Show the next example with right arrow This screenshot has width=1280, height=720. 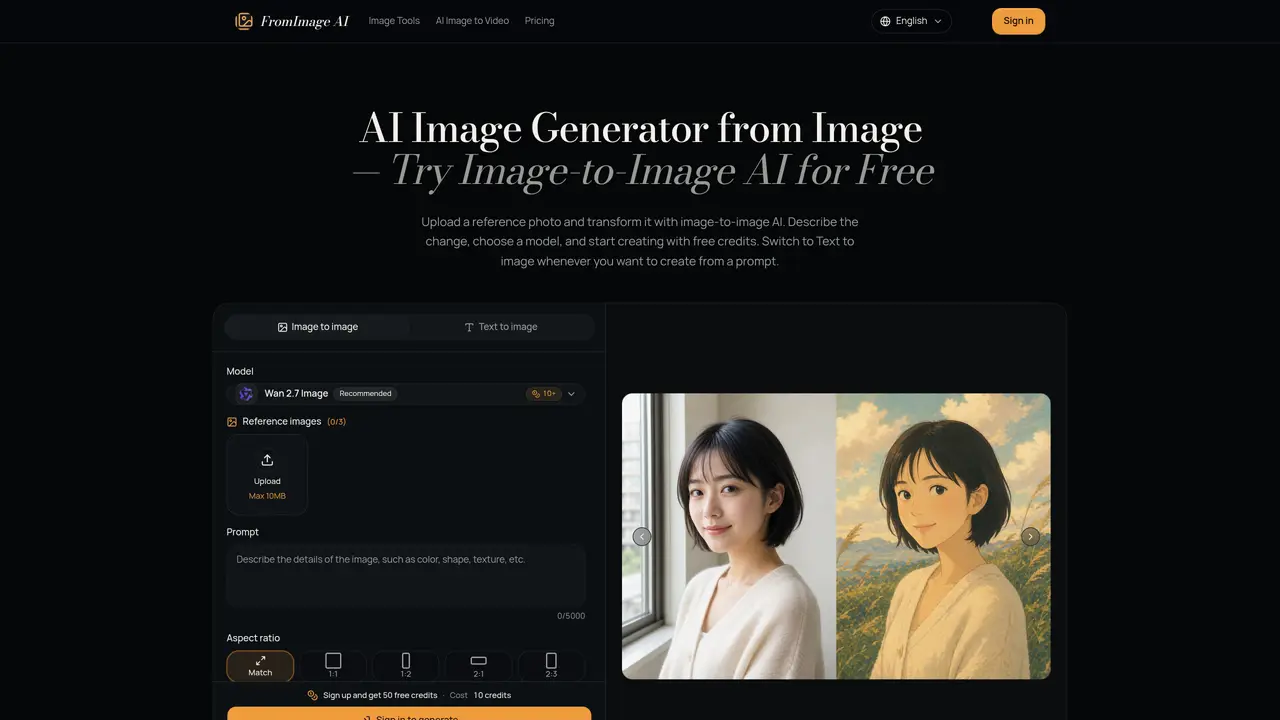[x=1030, y=537]
